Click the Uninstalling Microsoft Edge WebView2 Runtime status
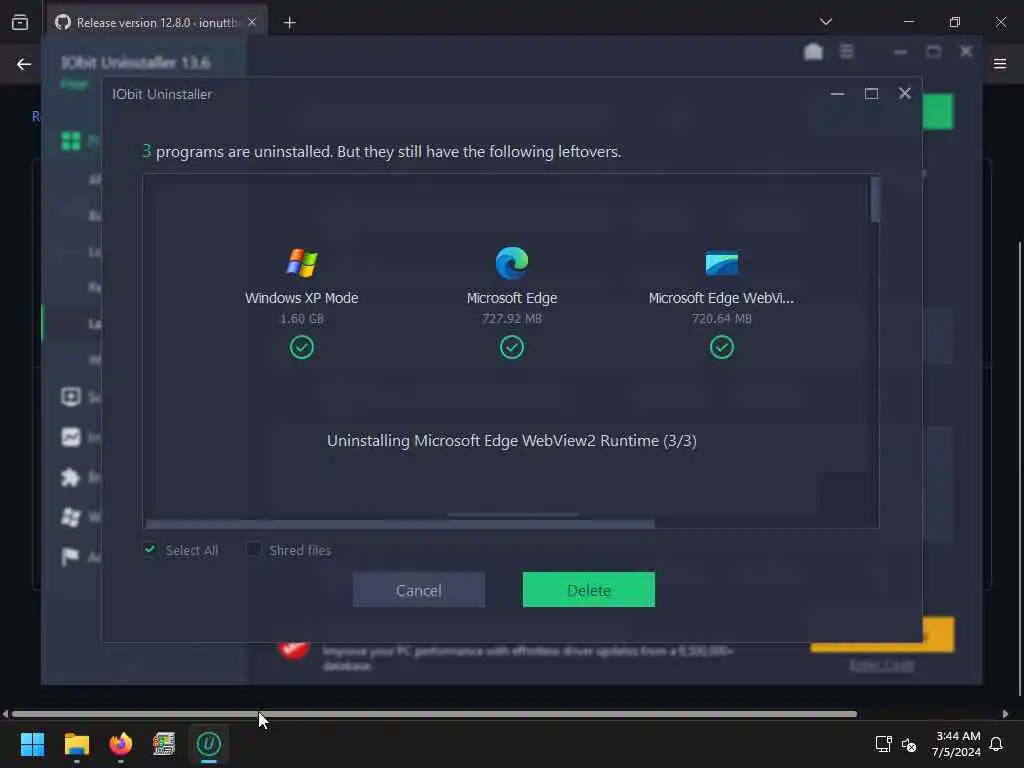Image resolution: width=1024 pixels, height=768 pixels. [511, 441]
